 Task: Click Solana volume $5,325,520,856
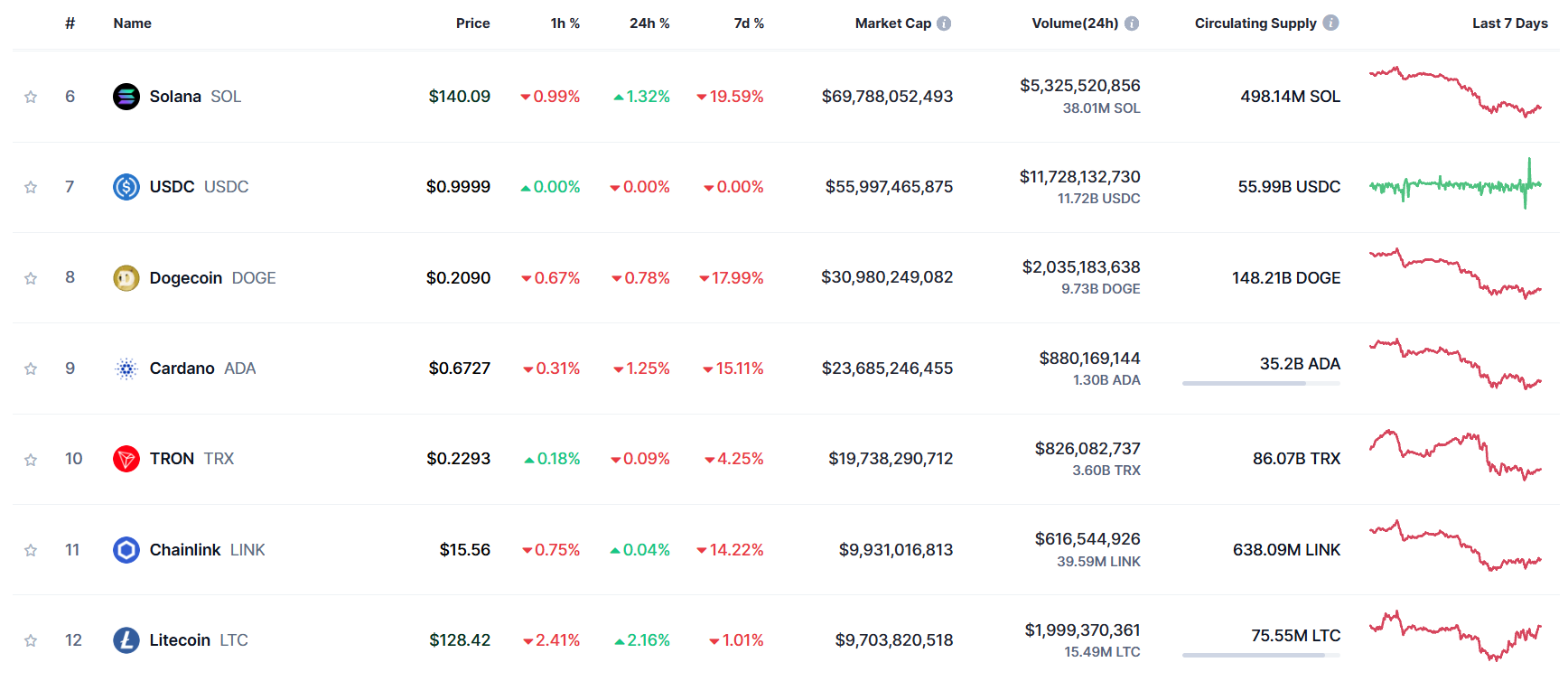1080,86
